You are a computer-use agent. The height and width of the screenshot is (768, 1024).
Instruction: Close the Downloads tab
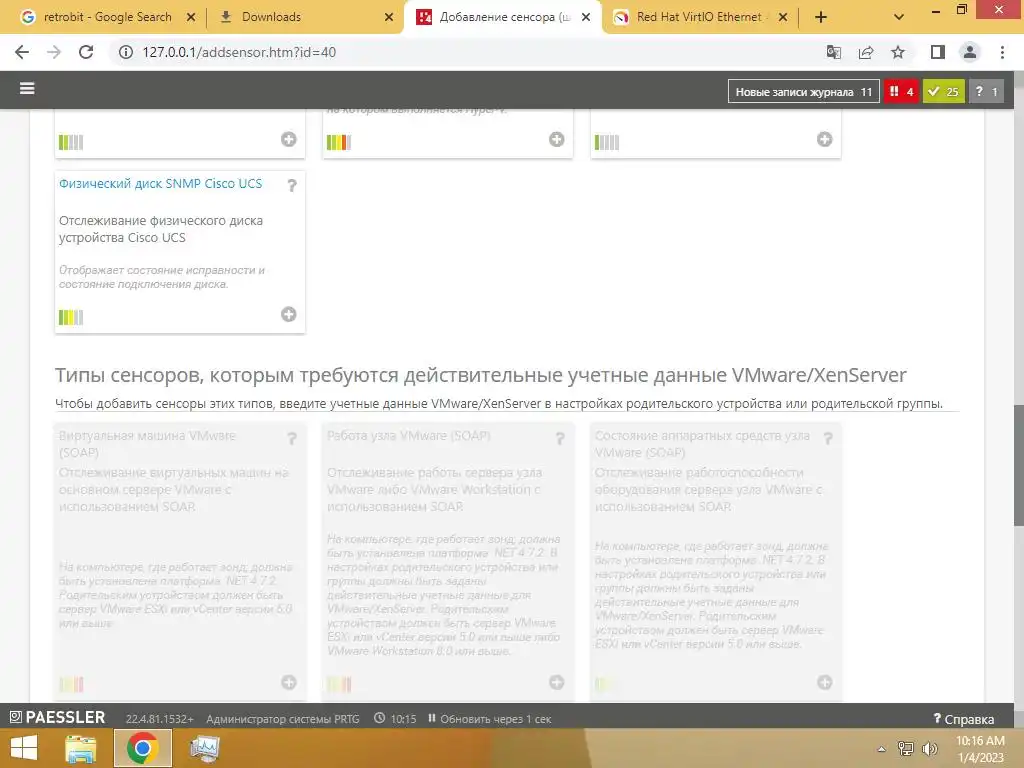point(389,17)
